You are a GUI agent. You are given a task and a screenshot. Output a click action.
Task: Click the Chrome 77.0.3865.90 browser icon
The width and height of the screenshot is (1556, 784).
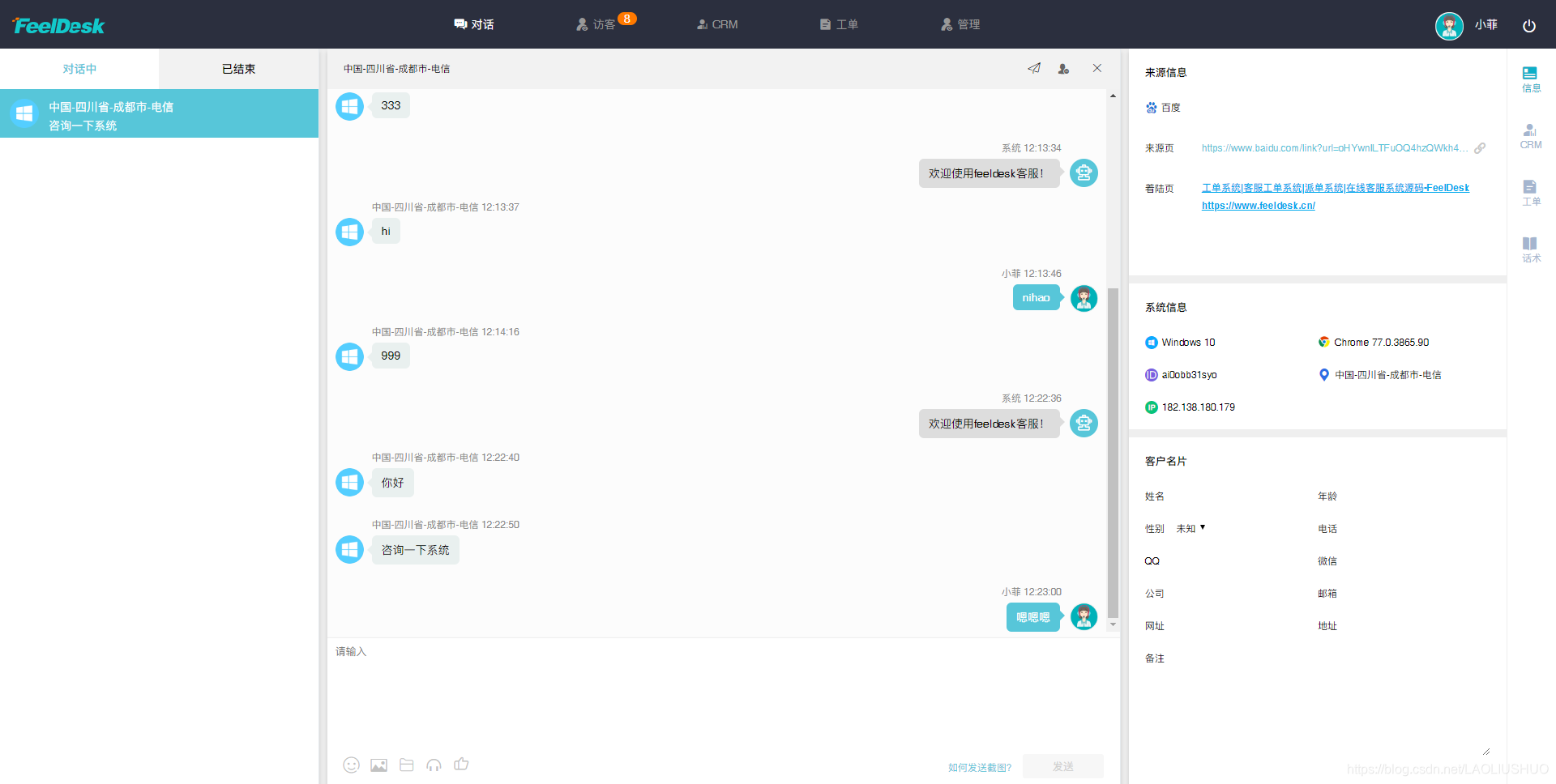1323,343
